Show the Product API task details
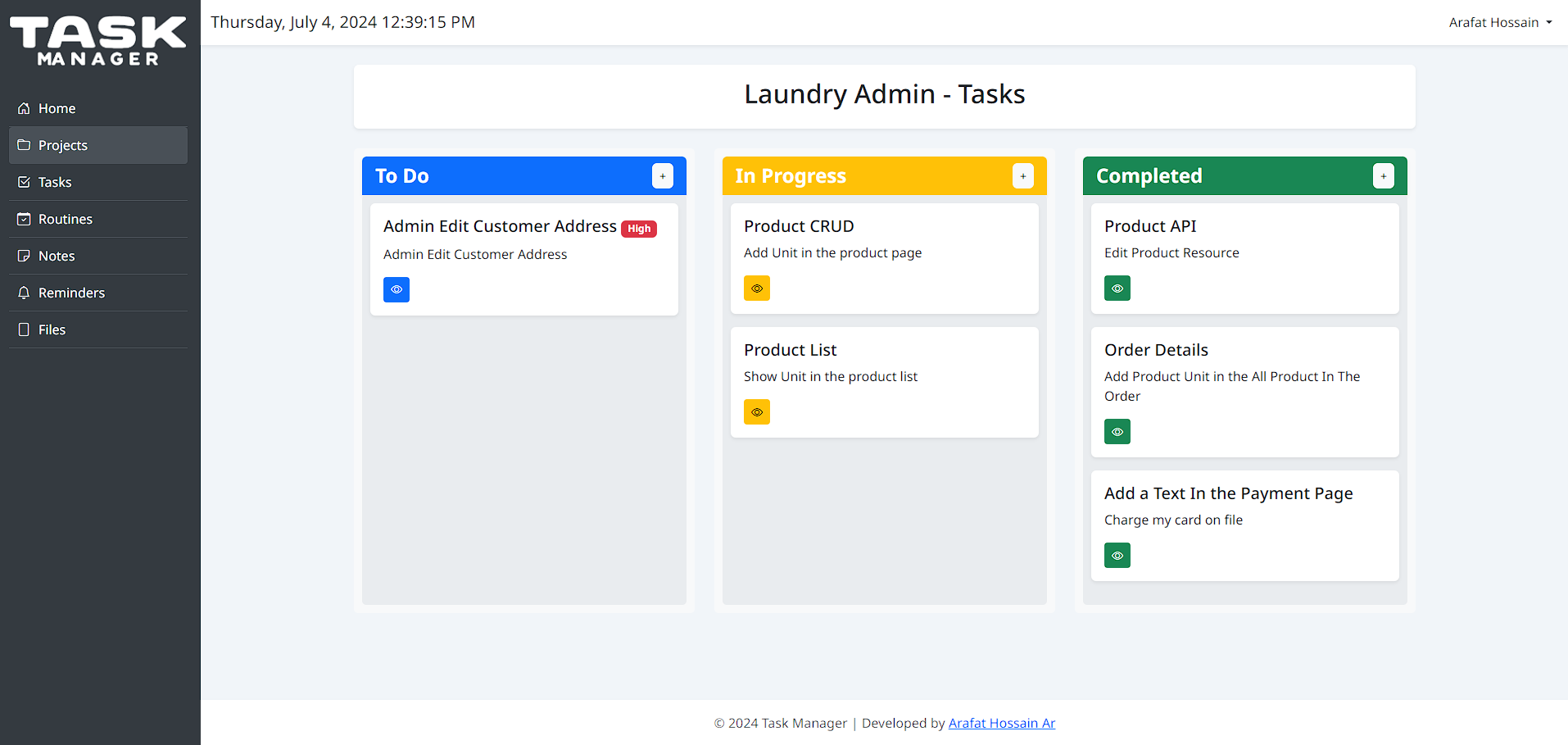This screenshot has width=1568, height=745. tap(1117, 288)
